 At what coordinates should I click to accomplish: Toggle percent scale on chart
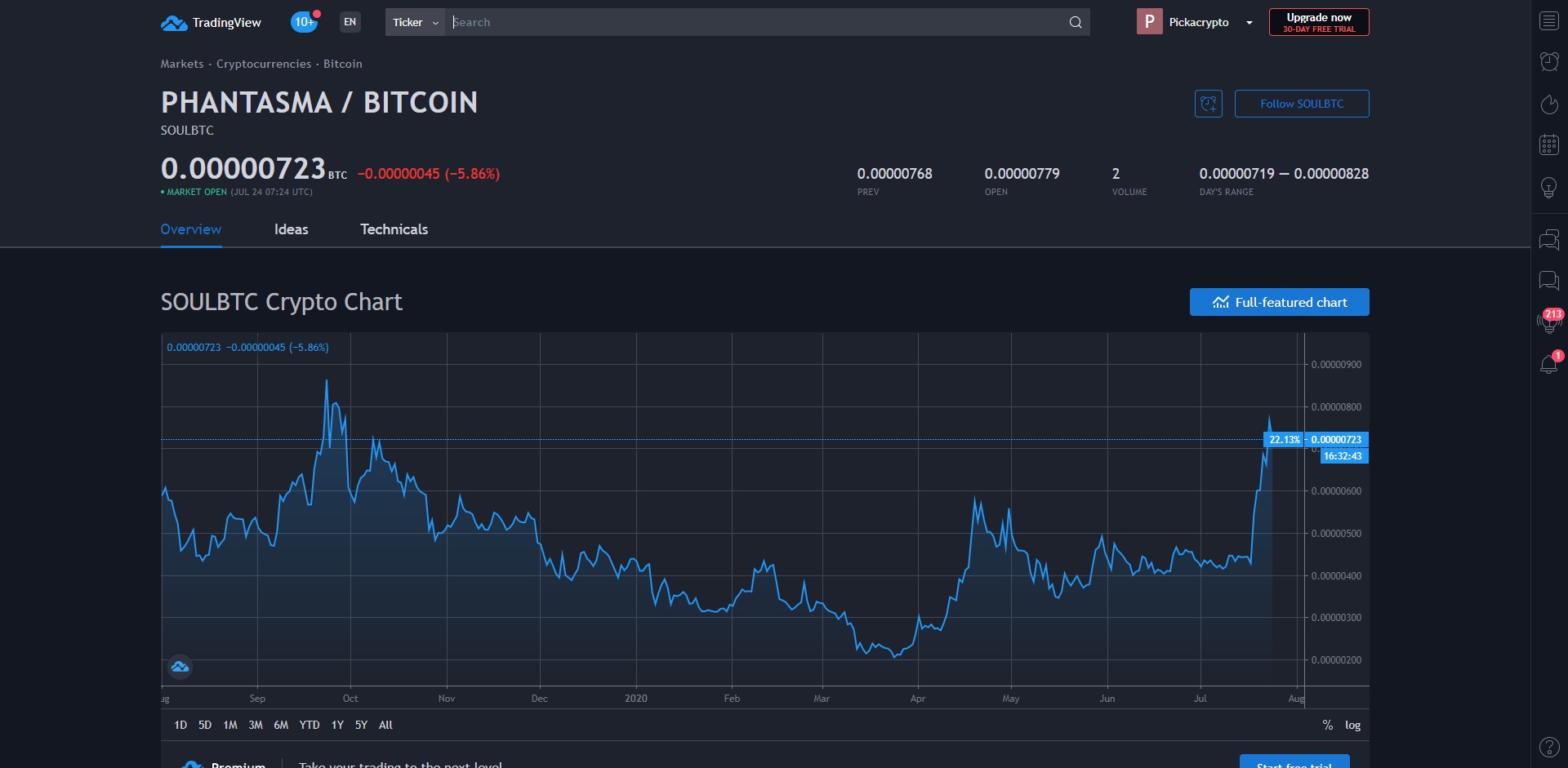click(x=1328, y=725)
